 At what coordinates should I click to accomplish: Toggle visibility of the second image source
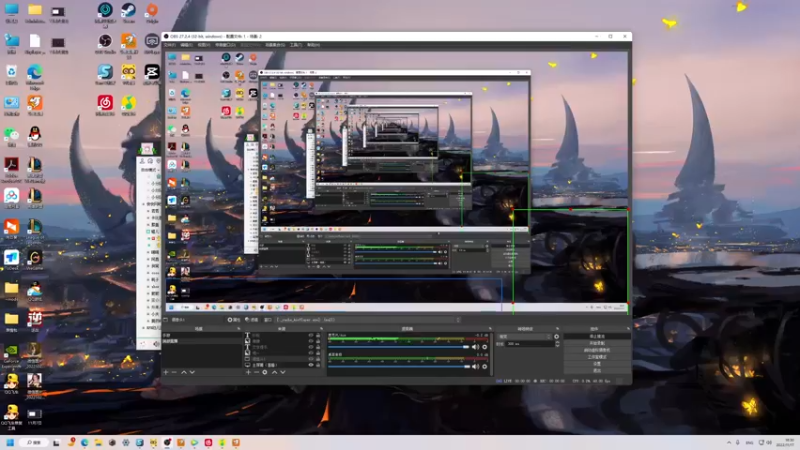point(311,353)
